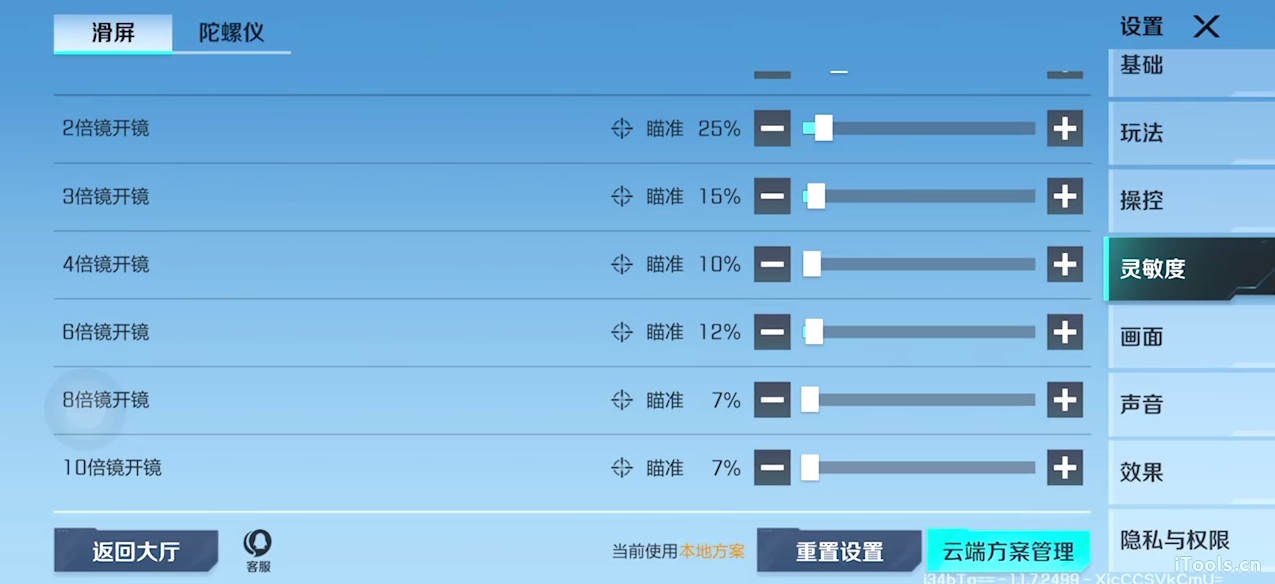The width and height of the screenshot is (1275, 584).
Task: Click the 返回大厅 button
Action: 136,551
